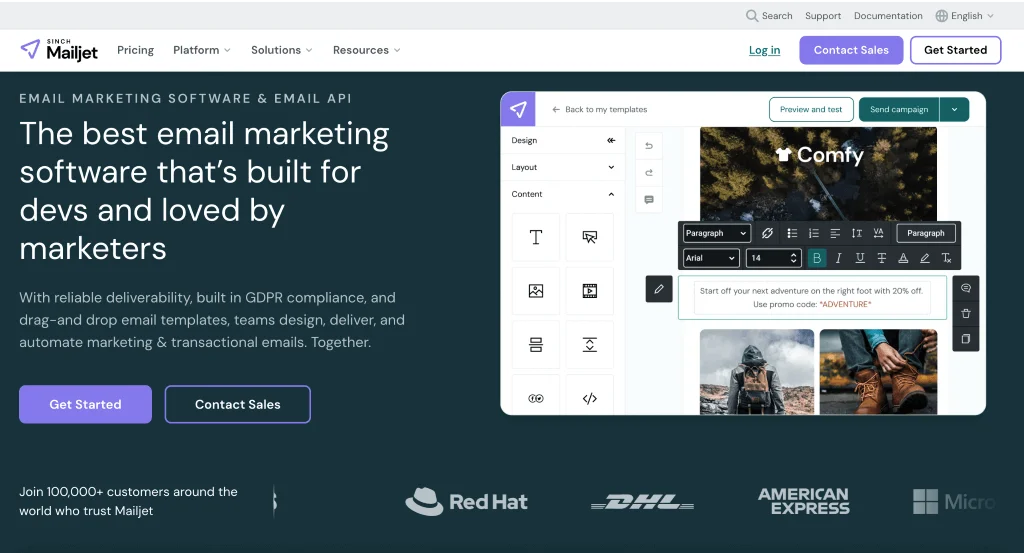Select the Button block icon with cursor
Screen dimensions: 1024x553
589,237
